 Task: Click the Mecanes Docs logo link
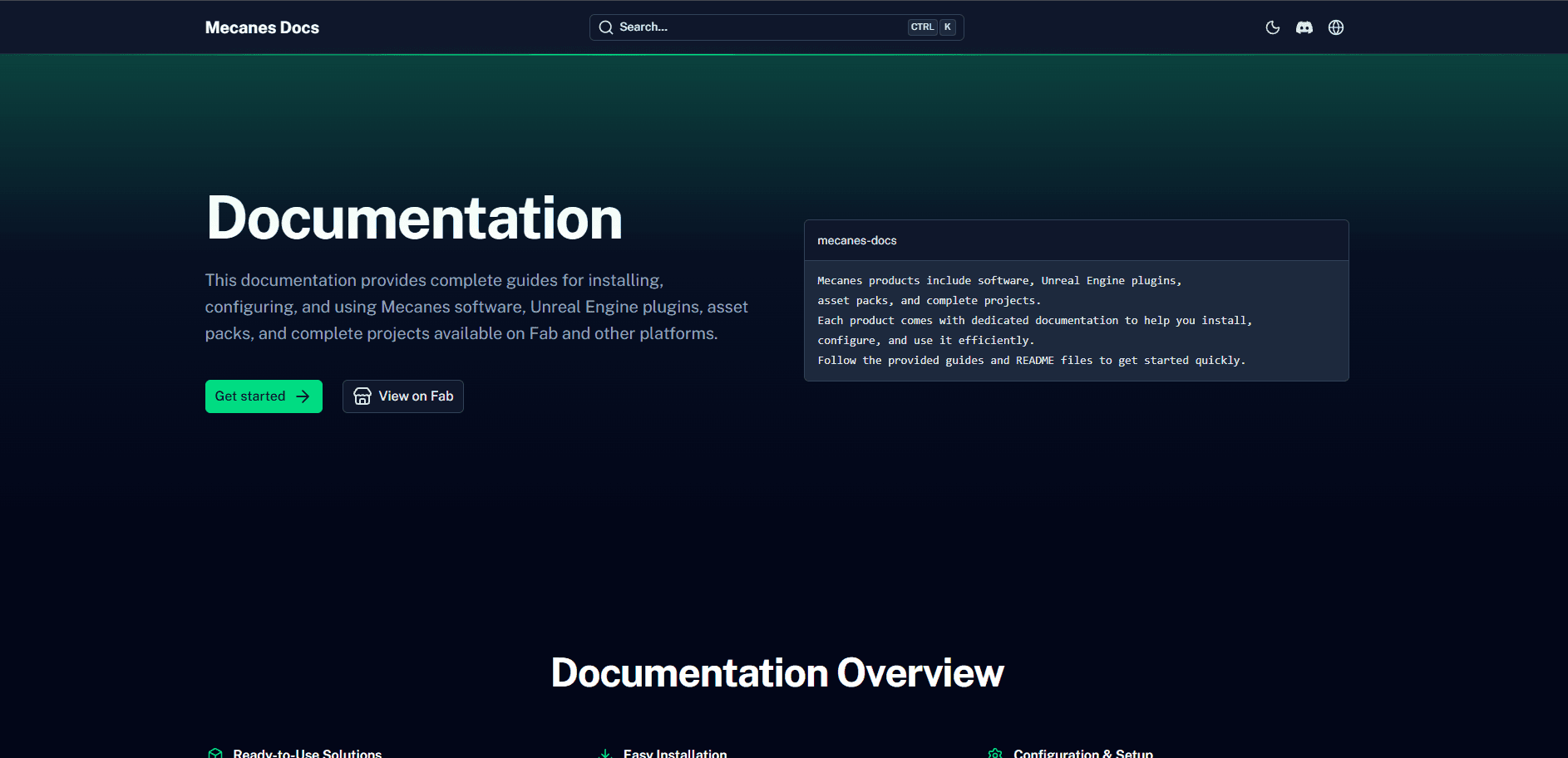262,27
